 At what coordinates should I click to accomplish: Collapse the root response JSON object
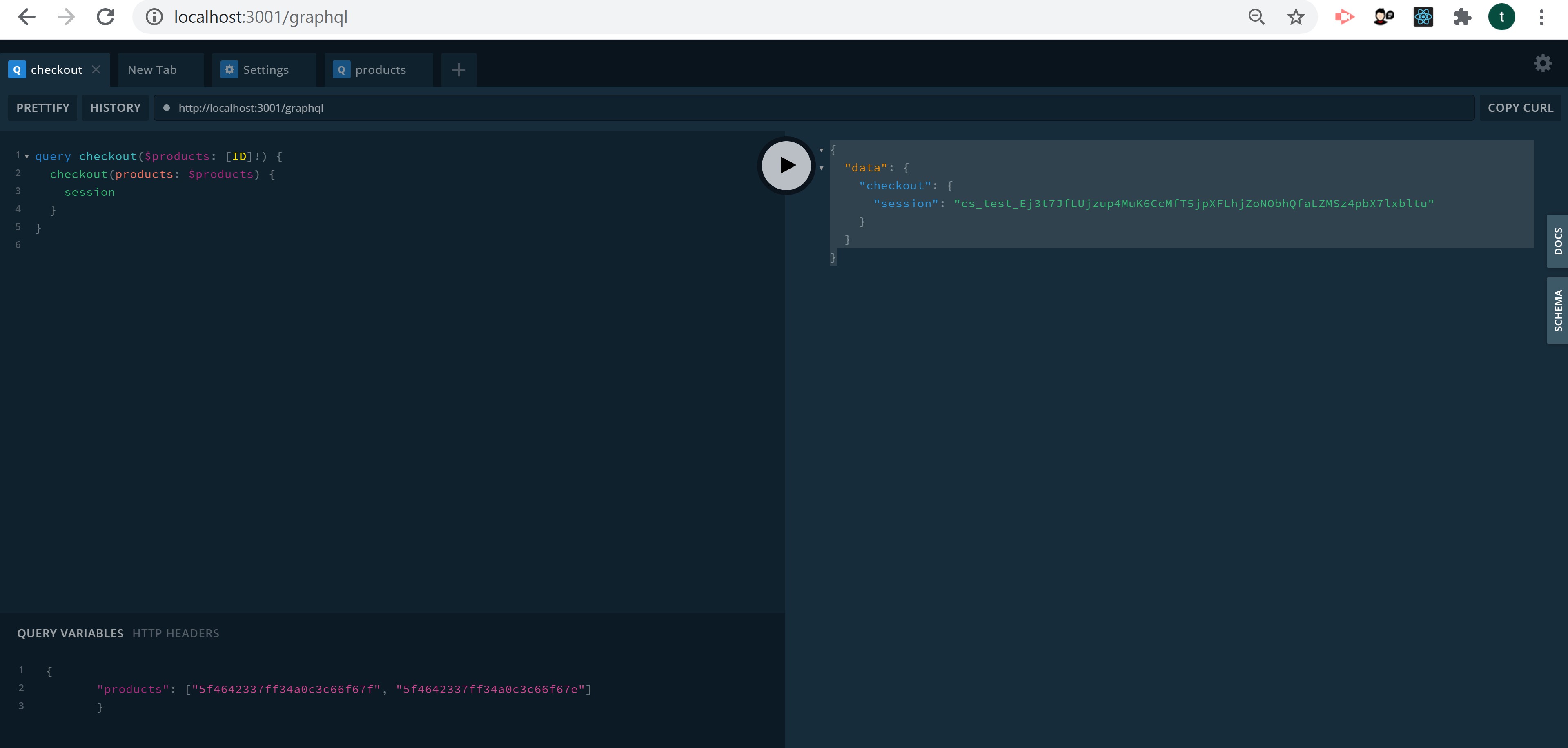click(x=821, y=150)
